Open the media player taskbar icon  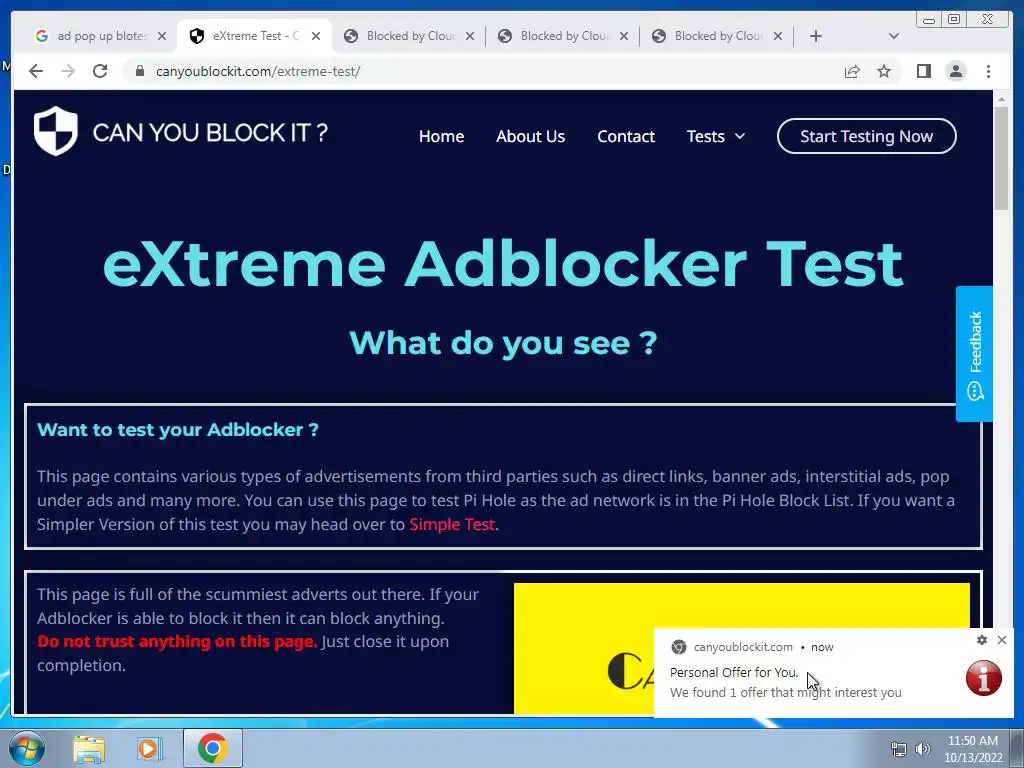point(150,748)
